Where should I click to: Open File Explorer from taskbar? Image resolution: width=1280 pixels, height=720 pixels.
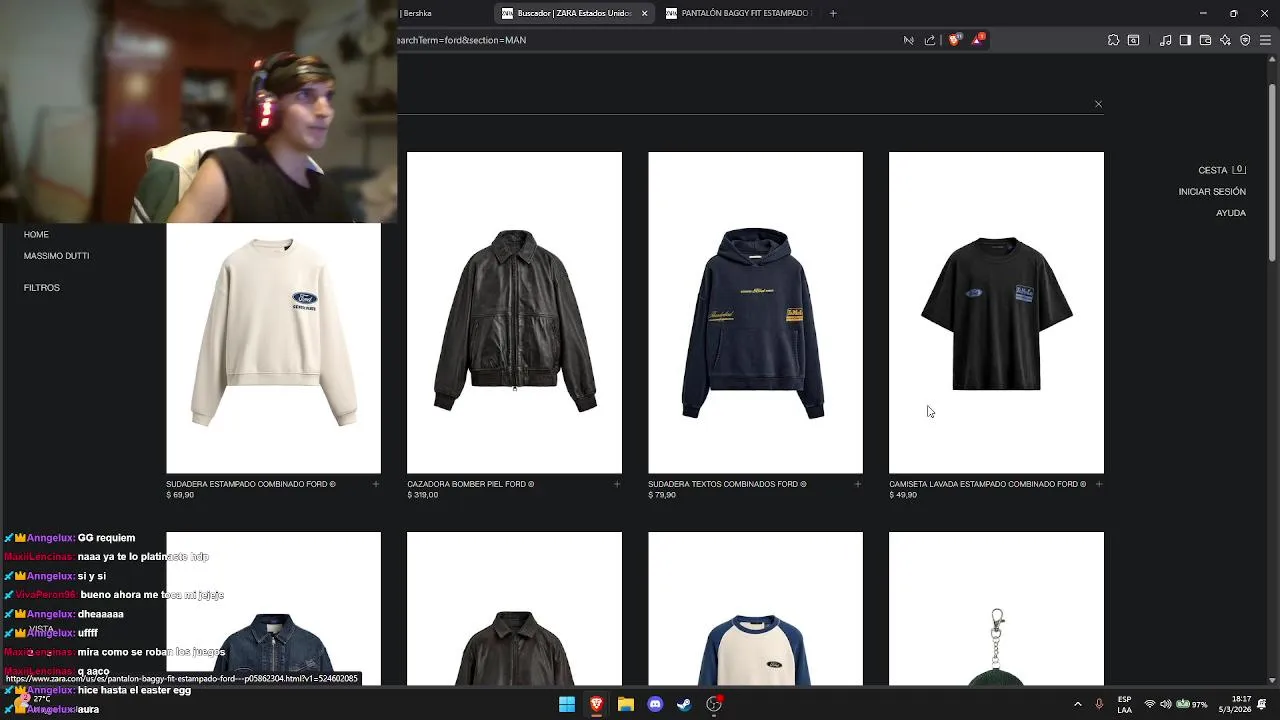click(x=626, y=704)
